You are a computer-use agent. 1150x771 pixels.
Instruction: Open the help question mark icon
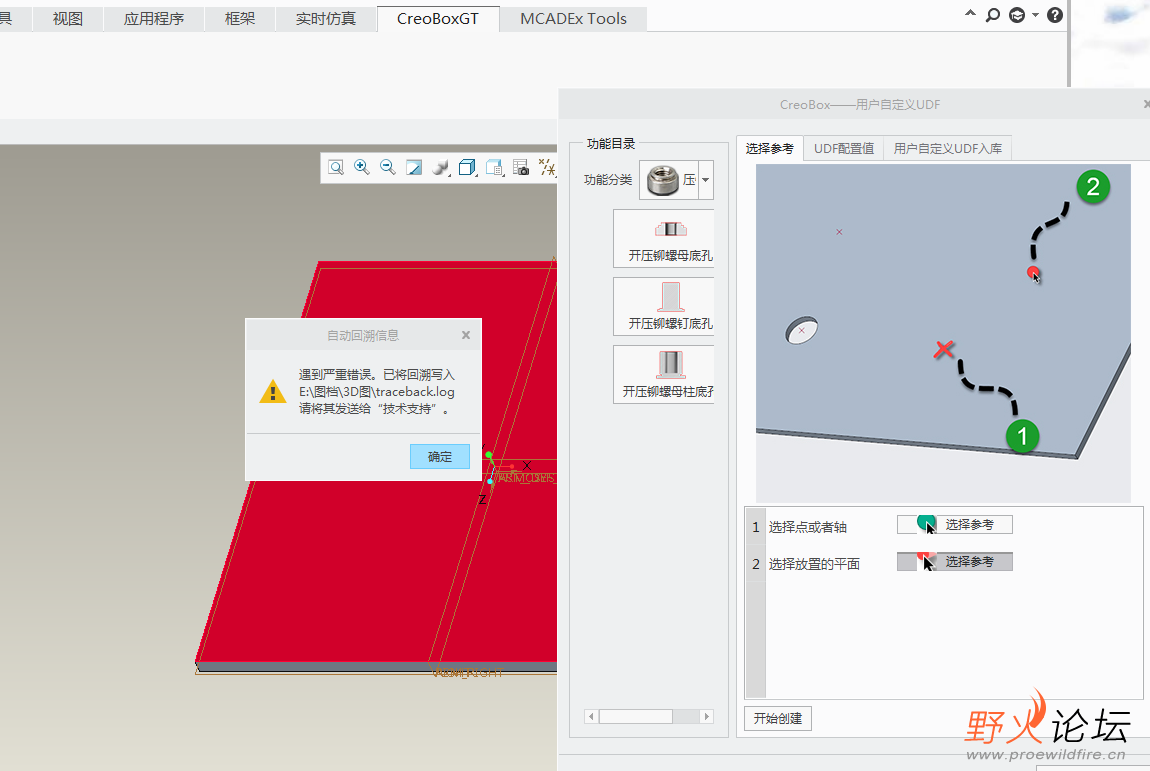coord(1055,15)
